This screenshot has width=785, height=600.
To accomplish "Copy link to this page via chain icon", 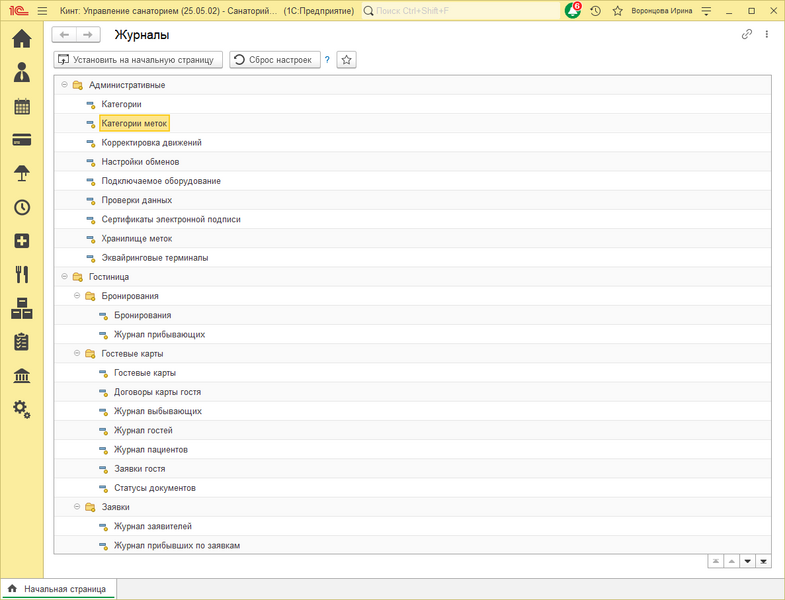I will [x=746, y=34].
